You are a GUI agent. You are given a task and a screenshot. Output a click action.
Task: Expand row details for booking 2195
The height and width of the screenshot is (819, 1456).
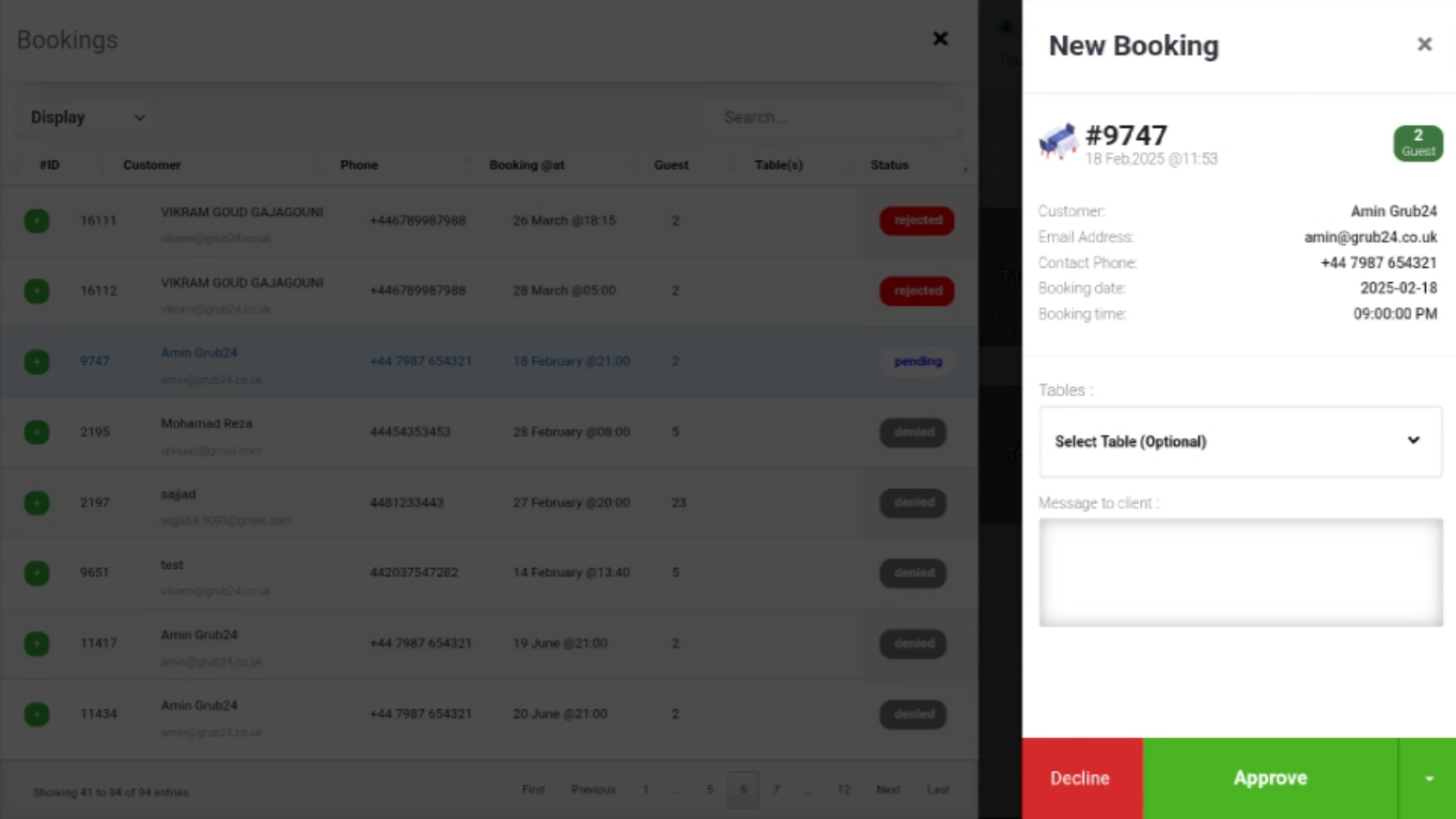[x=37, y=433]
